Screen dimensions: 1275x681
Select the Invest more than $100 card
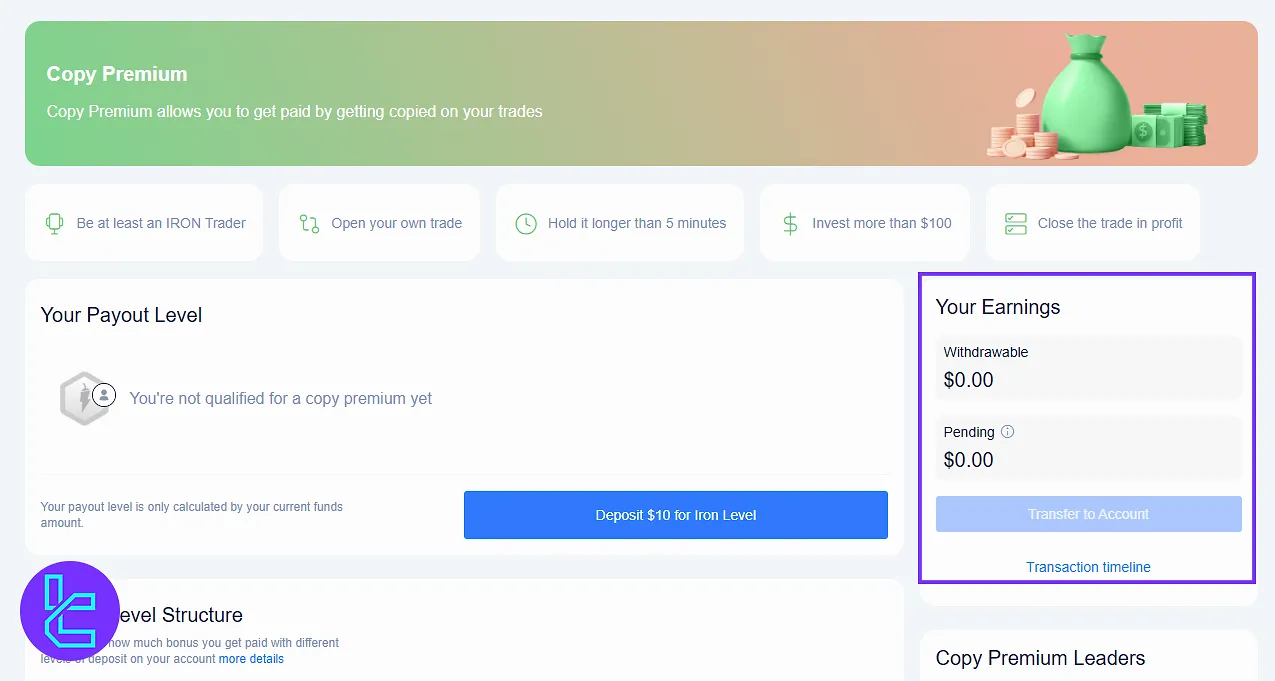tap(865, 223)
